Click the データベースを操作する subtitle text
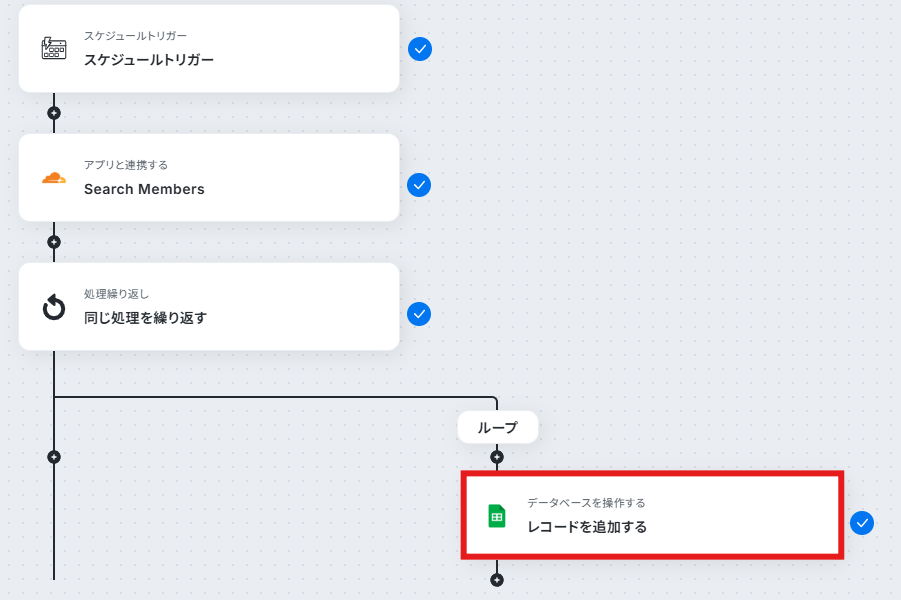Screen dimensions: 901x600 coord(586,503)
